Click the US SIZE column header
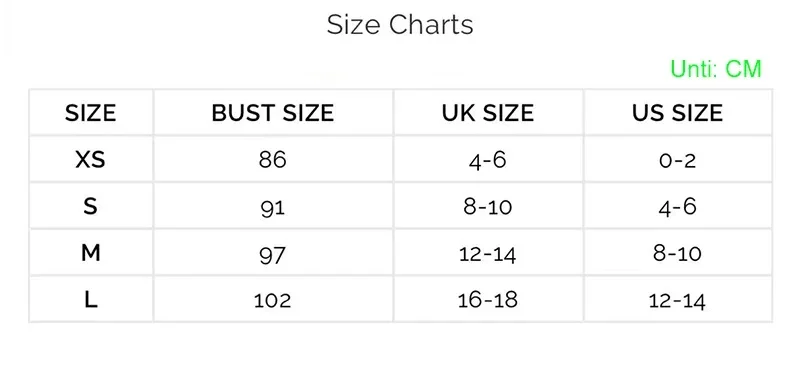The image size is (800, 370). [678, 113]
